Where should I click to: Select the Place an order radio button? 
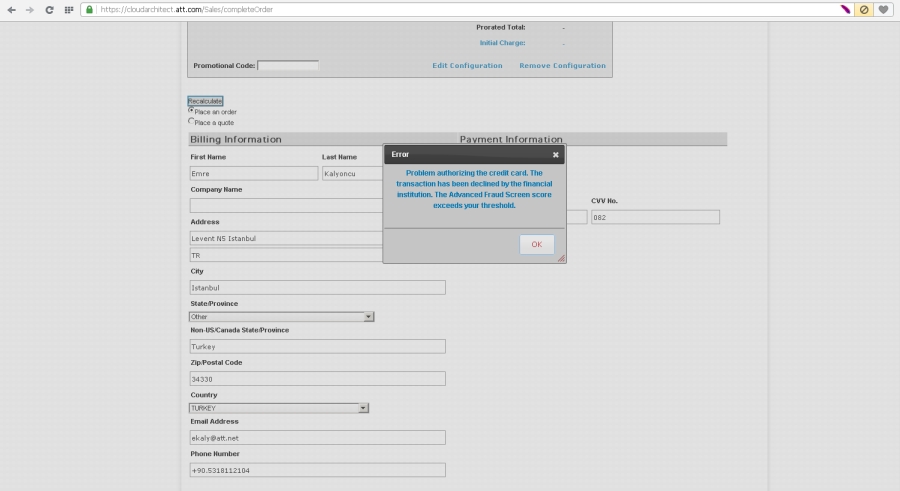(x=191, y=110)
